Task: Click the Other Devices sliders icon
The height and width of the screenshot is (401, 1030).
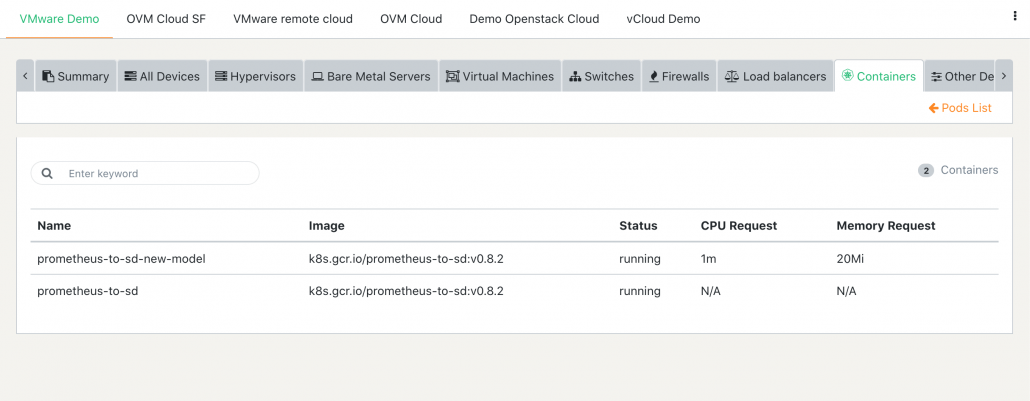Action: [937, 76]
